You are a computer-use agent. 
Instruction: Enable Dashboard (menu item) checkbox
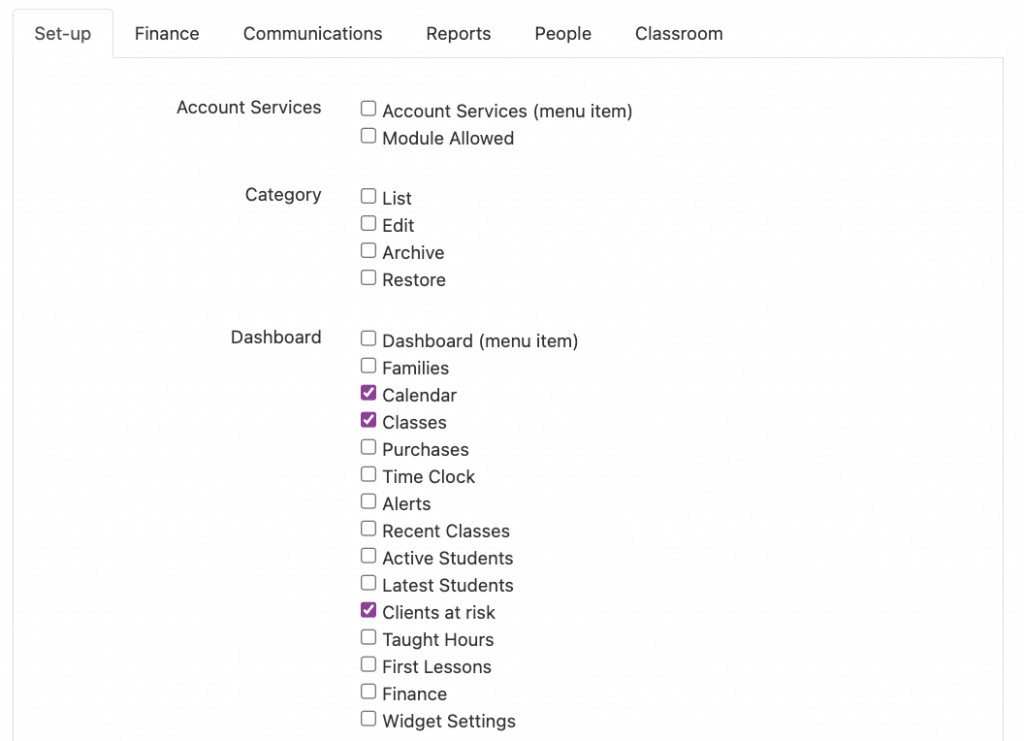pyautogui.click(x=368, y=338)
